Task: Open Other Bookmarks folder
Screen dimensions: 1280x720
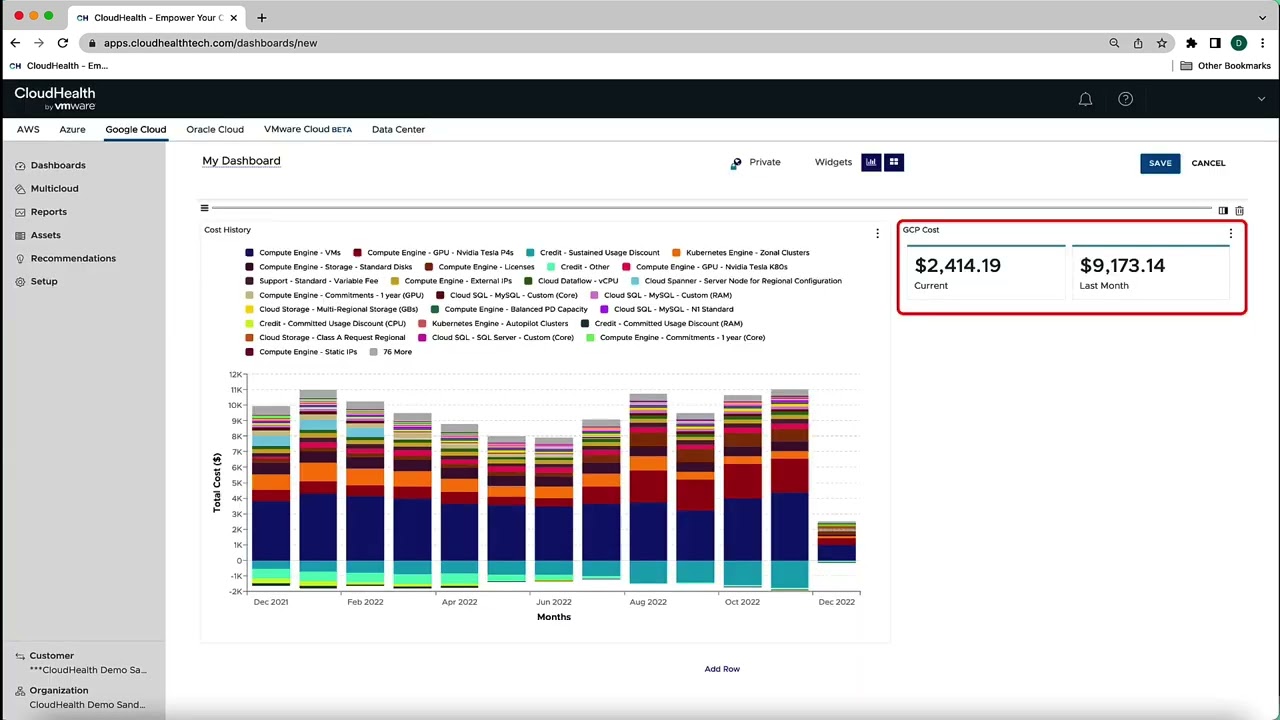Action: pyautogui.click(x=1226, y=66)
